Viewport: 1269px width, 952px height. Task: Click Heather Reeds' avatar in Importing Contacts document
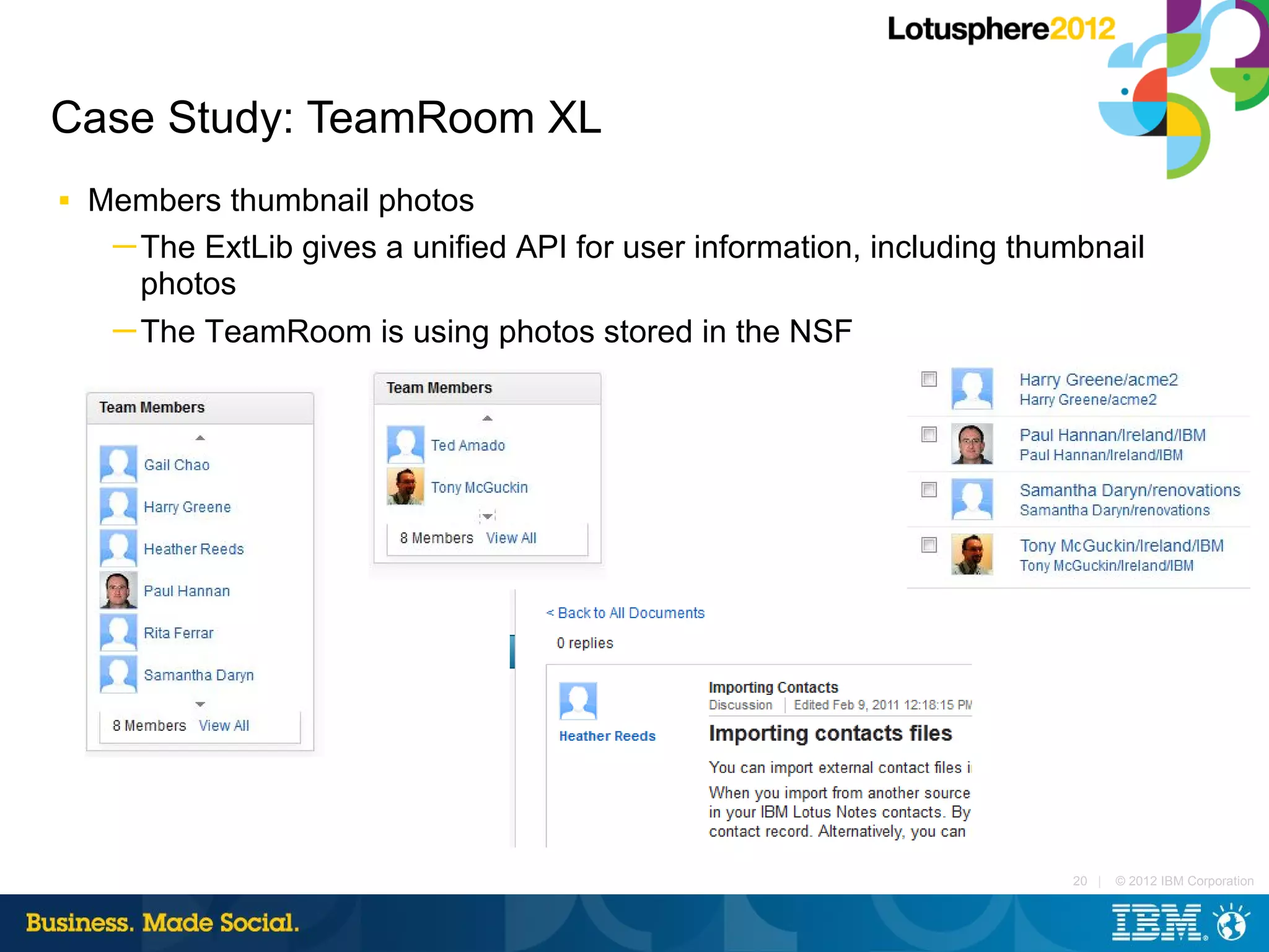click(x=578, y=701)
